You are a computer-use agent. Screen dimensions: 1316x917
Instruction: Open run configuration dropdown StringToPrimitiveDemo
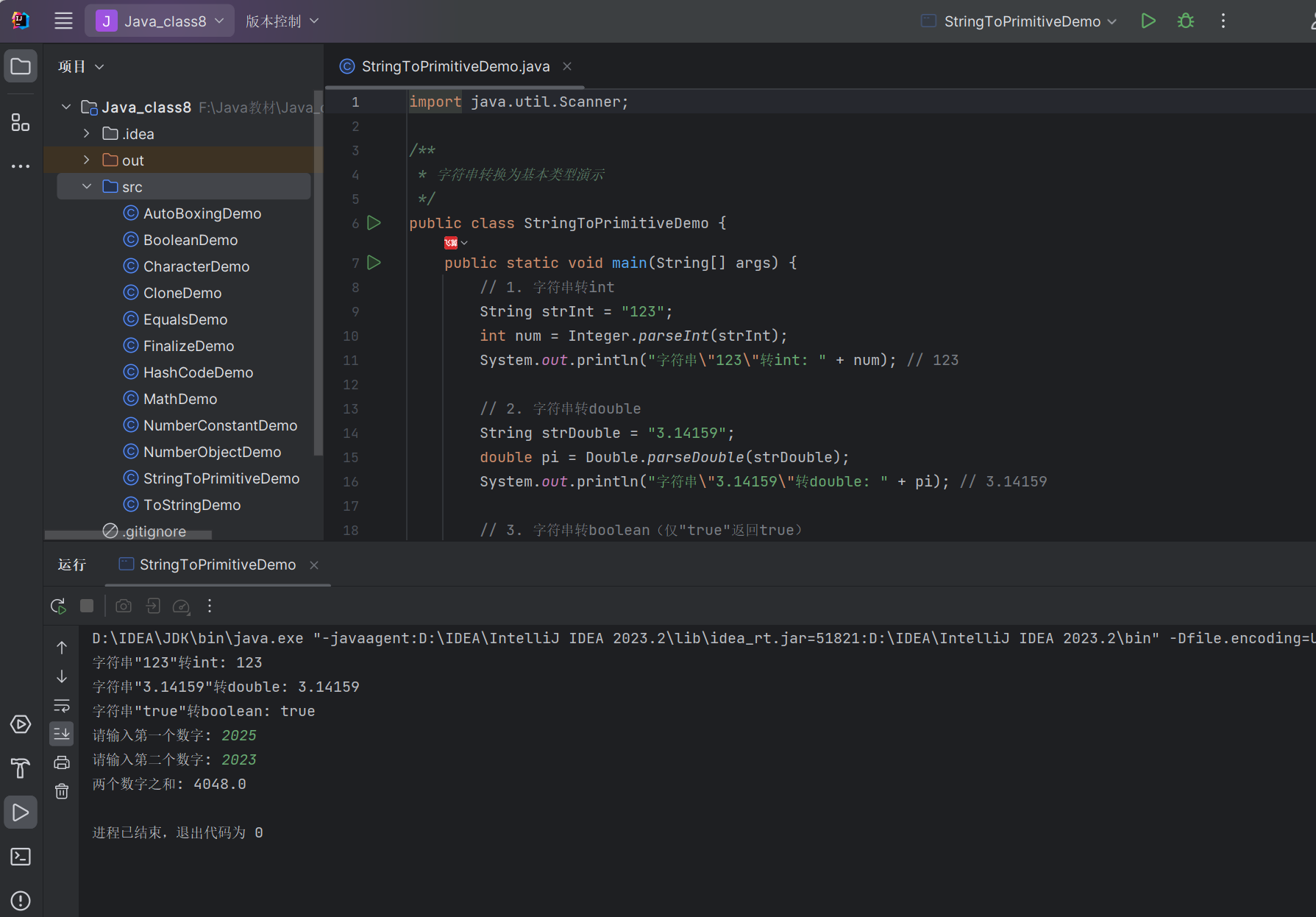1020,21
